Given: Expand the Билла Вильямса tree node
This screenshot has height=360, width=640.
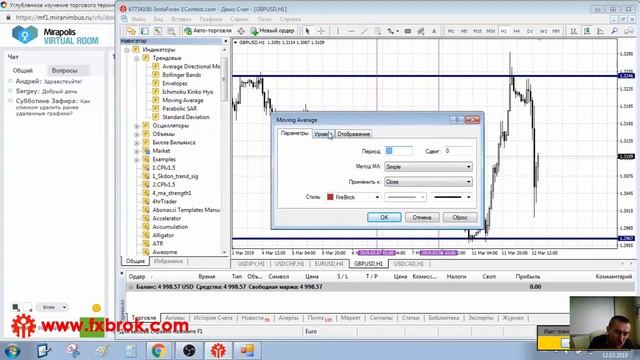Looking at the screenshot, I should (x=137, y=142).
